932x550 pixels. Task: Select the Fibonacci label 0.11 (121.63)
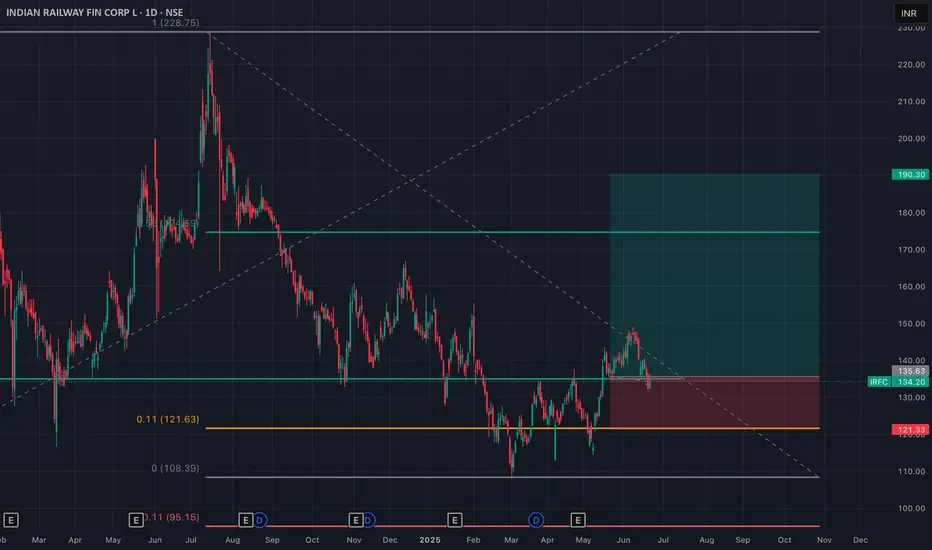click(x=168, y=419)
